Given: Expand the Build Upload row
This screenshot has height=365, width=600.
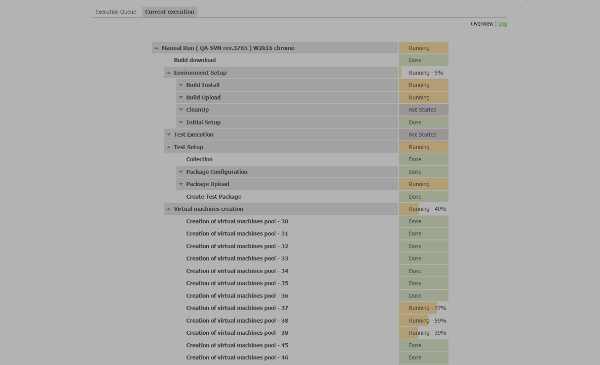Looking at the screenshot, I should [181, 97].
